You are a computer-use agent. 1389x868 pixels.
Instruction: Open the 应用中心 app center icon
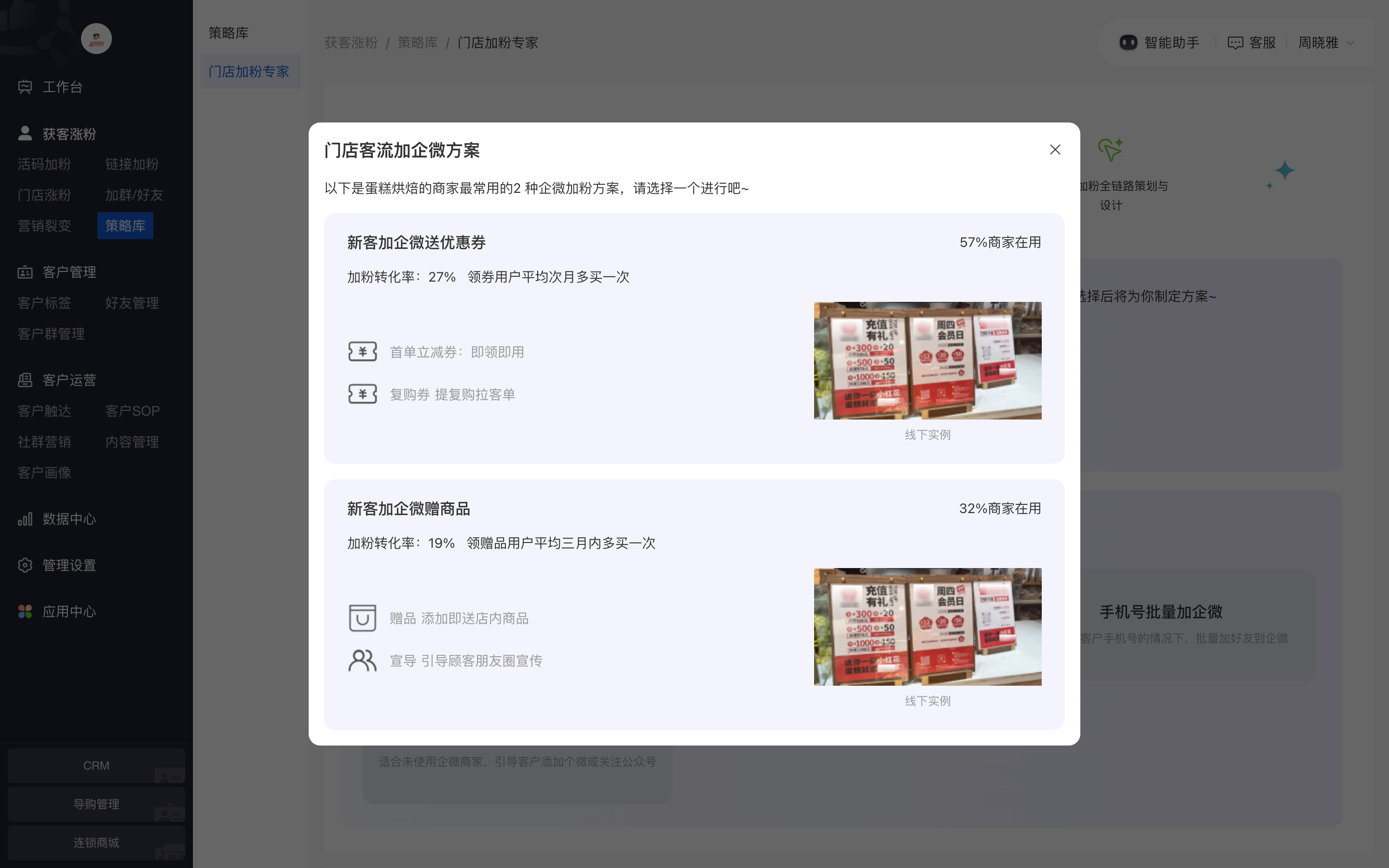pos(25,611)
